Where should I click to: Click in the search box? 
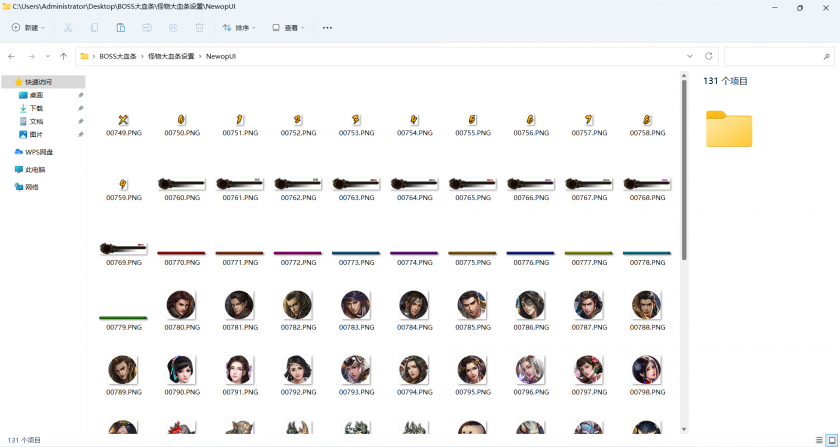coord(778,57)
